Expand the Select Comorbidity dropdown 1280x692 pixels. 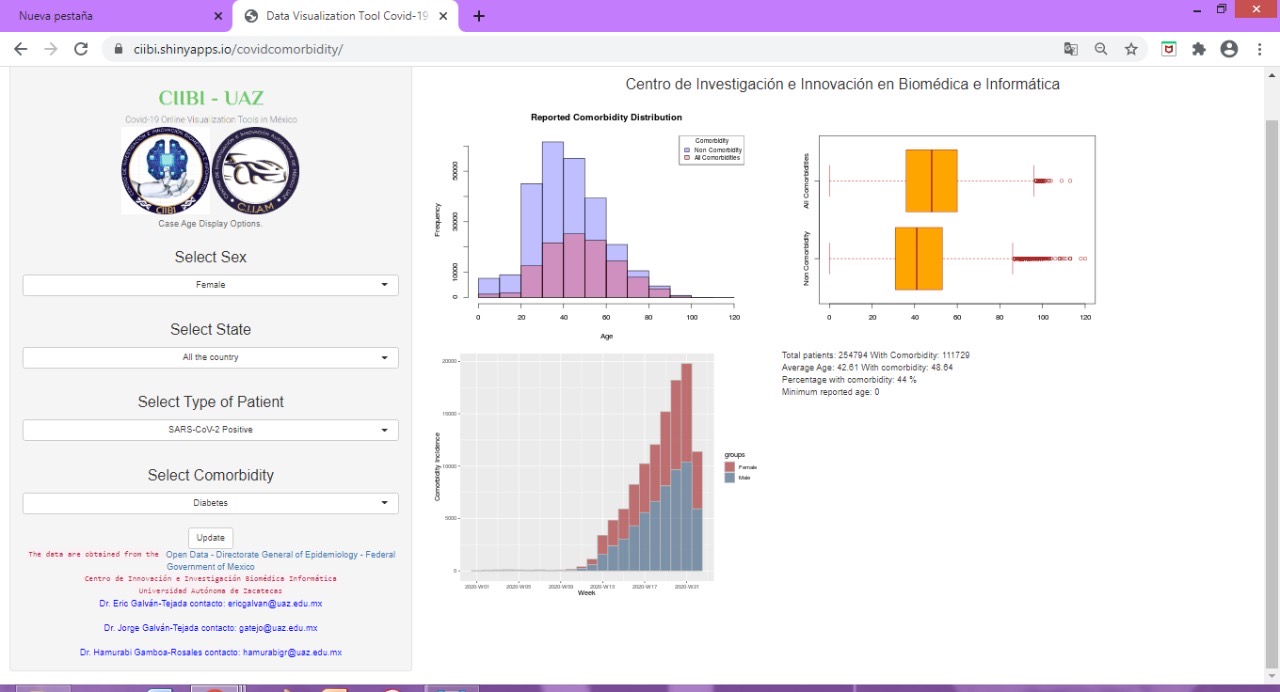coord(210,503)
